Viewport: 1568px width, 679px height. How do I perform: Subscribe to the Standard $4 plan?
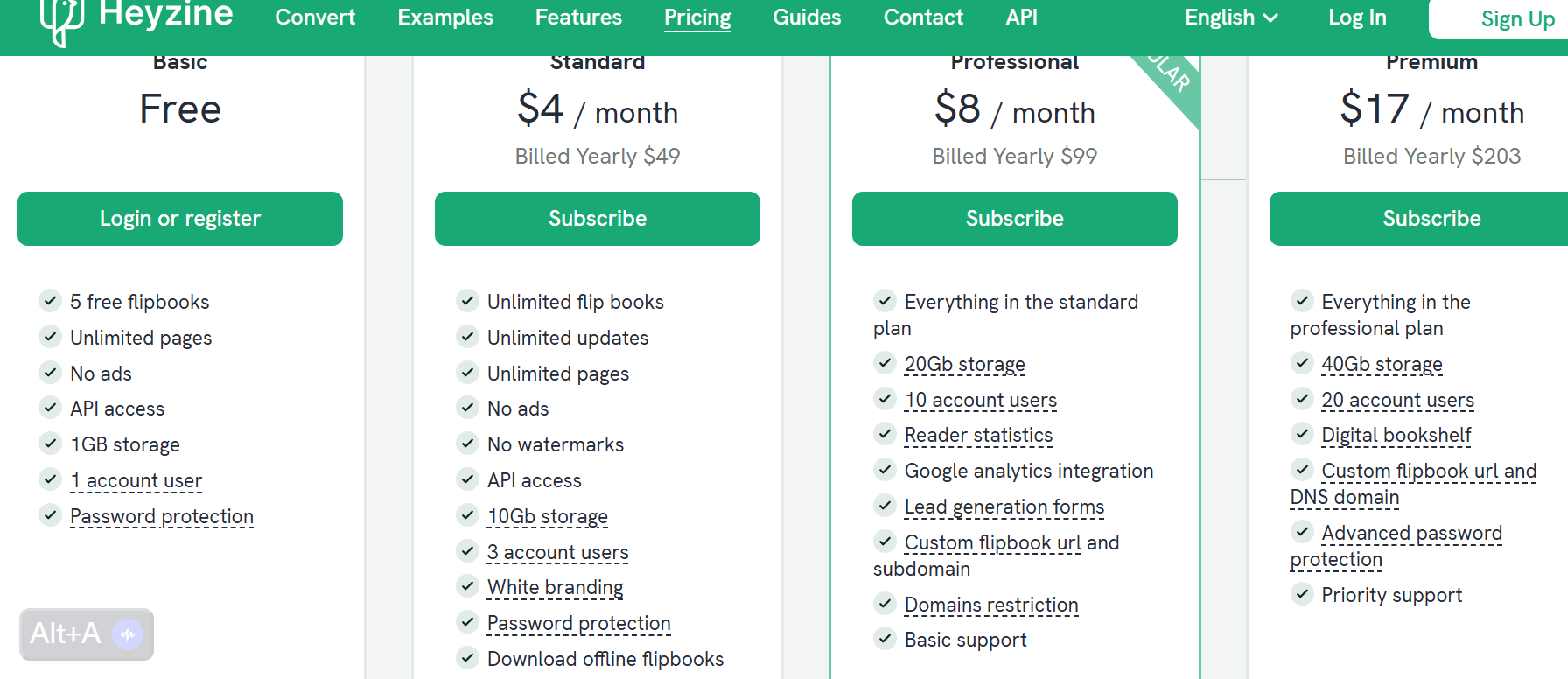tap(598, 219)
